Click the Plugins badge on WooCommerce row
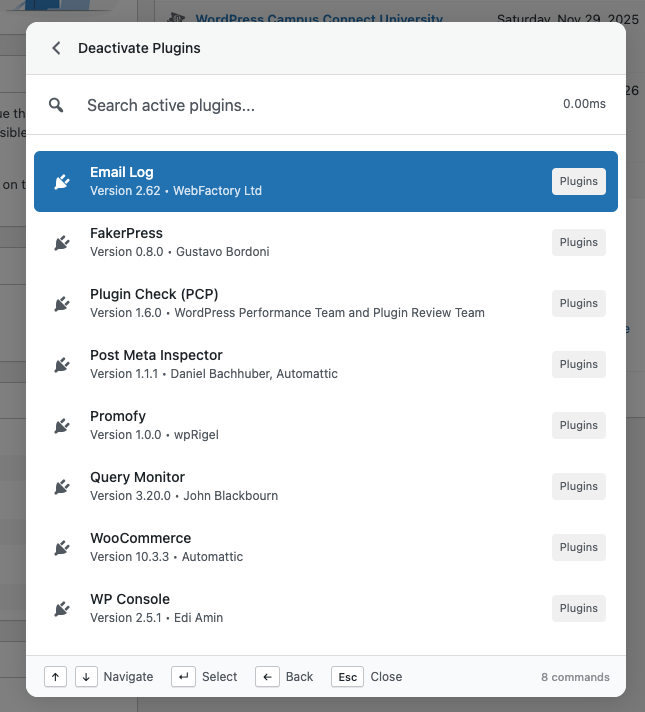Image resolution: width=645 pixels, height=712 pixels. 578,547
